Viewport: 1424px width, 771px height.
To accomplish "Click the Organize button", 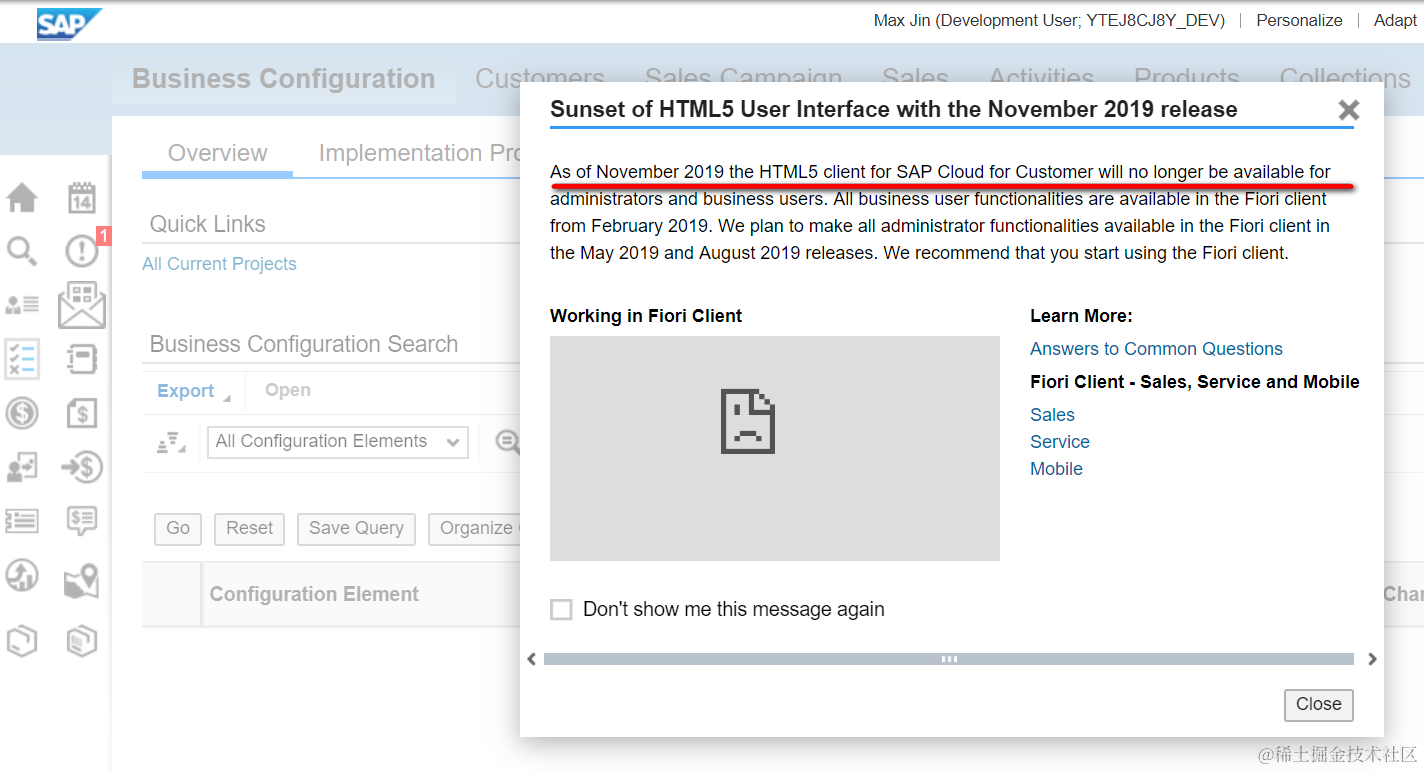I will 474,529.
